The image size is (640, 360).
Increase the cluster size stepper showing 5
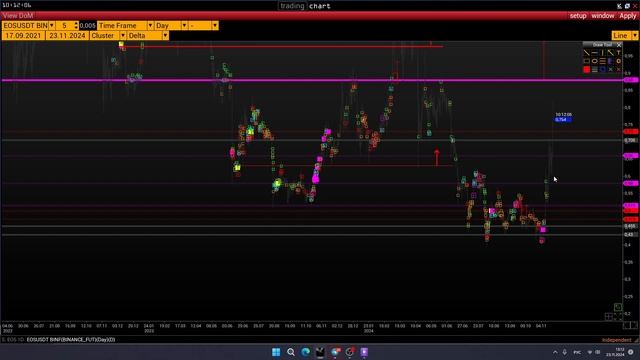pyautogui.click(x=76, y=24)
